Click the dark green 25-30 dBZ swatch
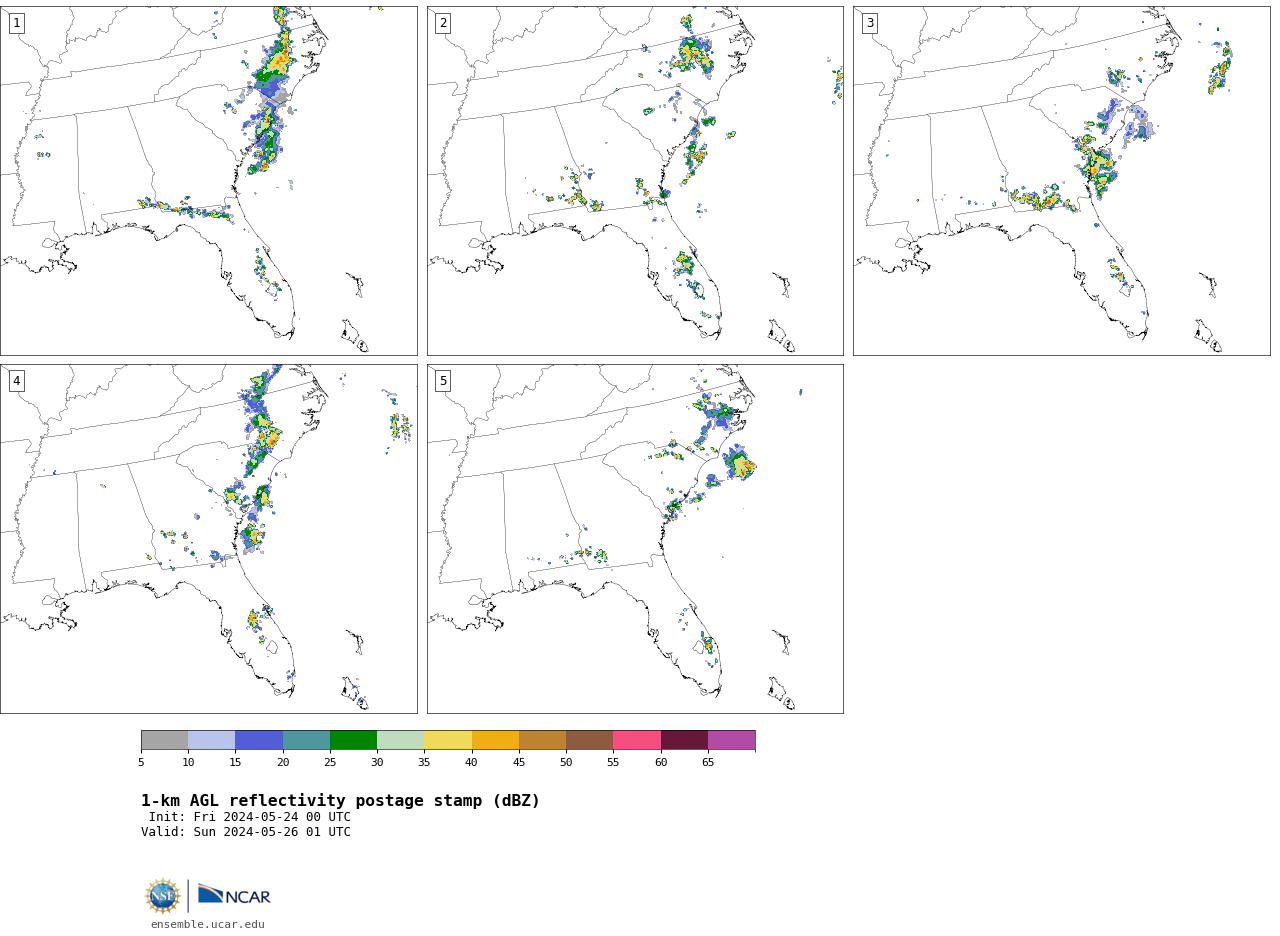The width and height of the screenshot is (1280, 936). point(353,740)
